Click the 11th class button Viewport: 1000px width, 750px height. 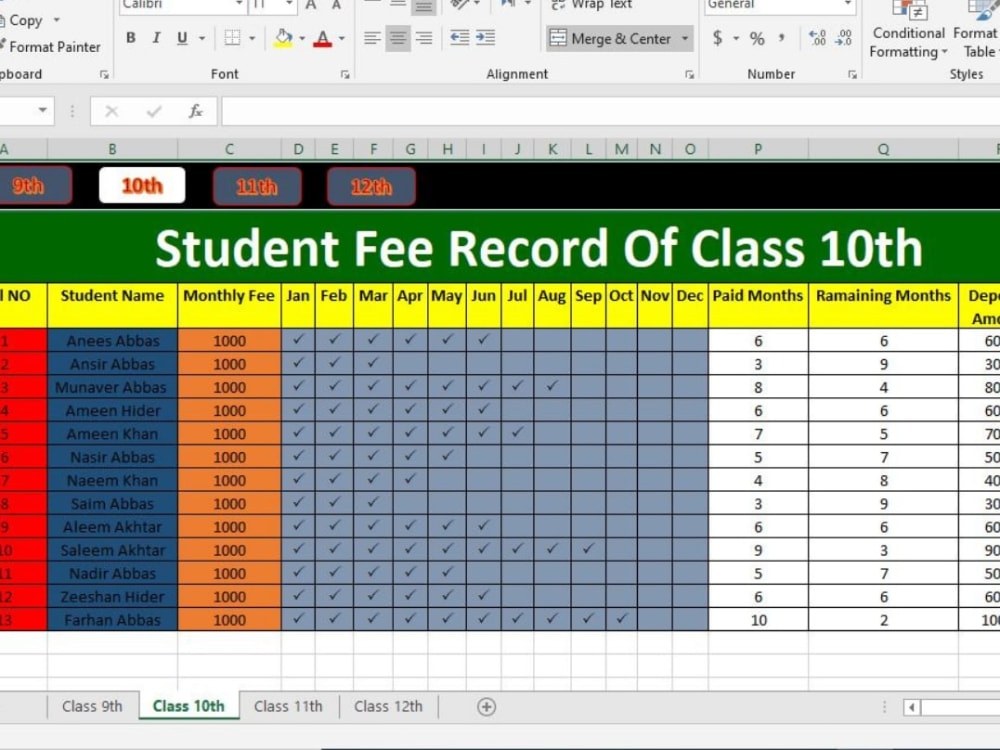(x=257, y=186)
